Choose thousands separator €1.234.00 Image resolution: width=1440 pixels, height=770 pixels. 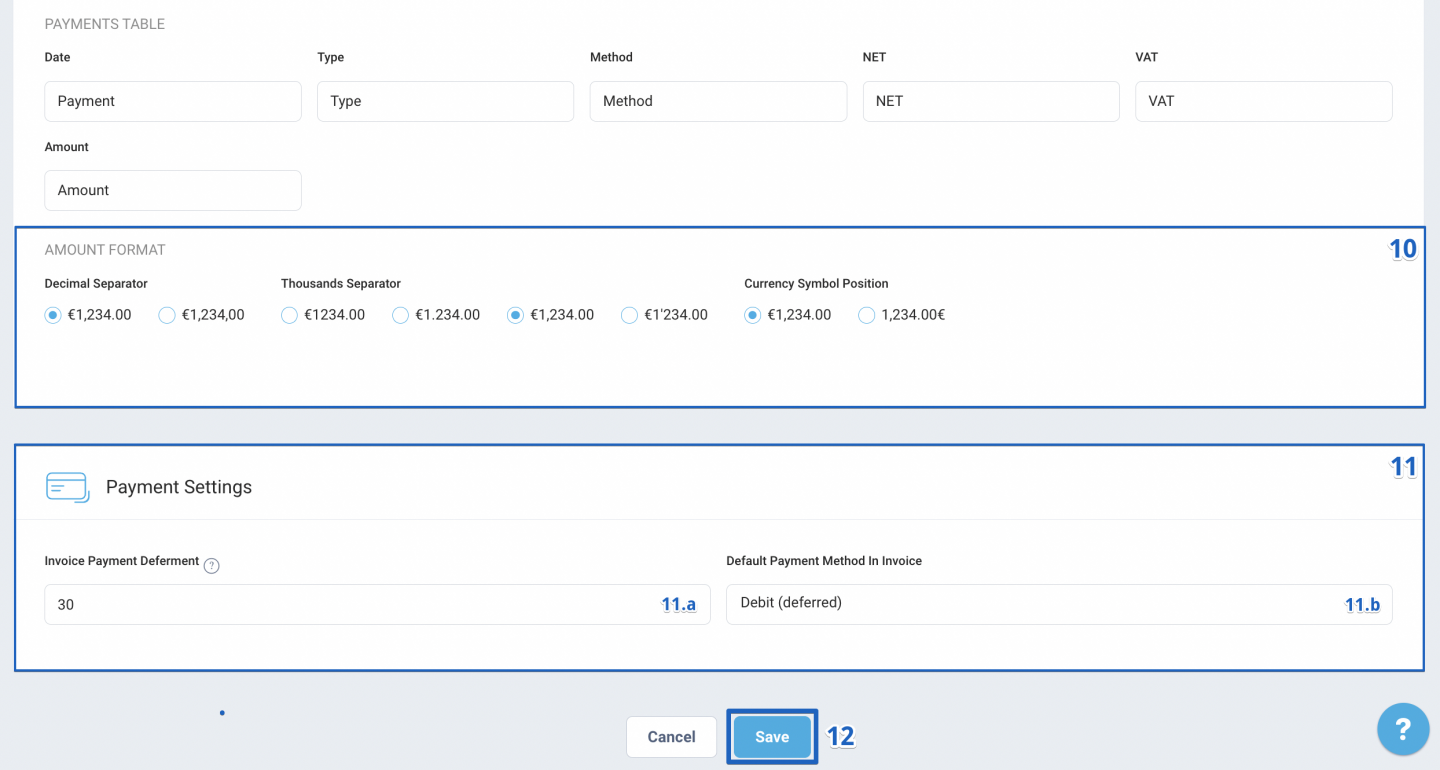click(400, 315)
